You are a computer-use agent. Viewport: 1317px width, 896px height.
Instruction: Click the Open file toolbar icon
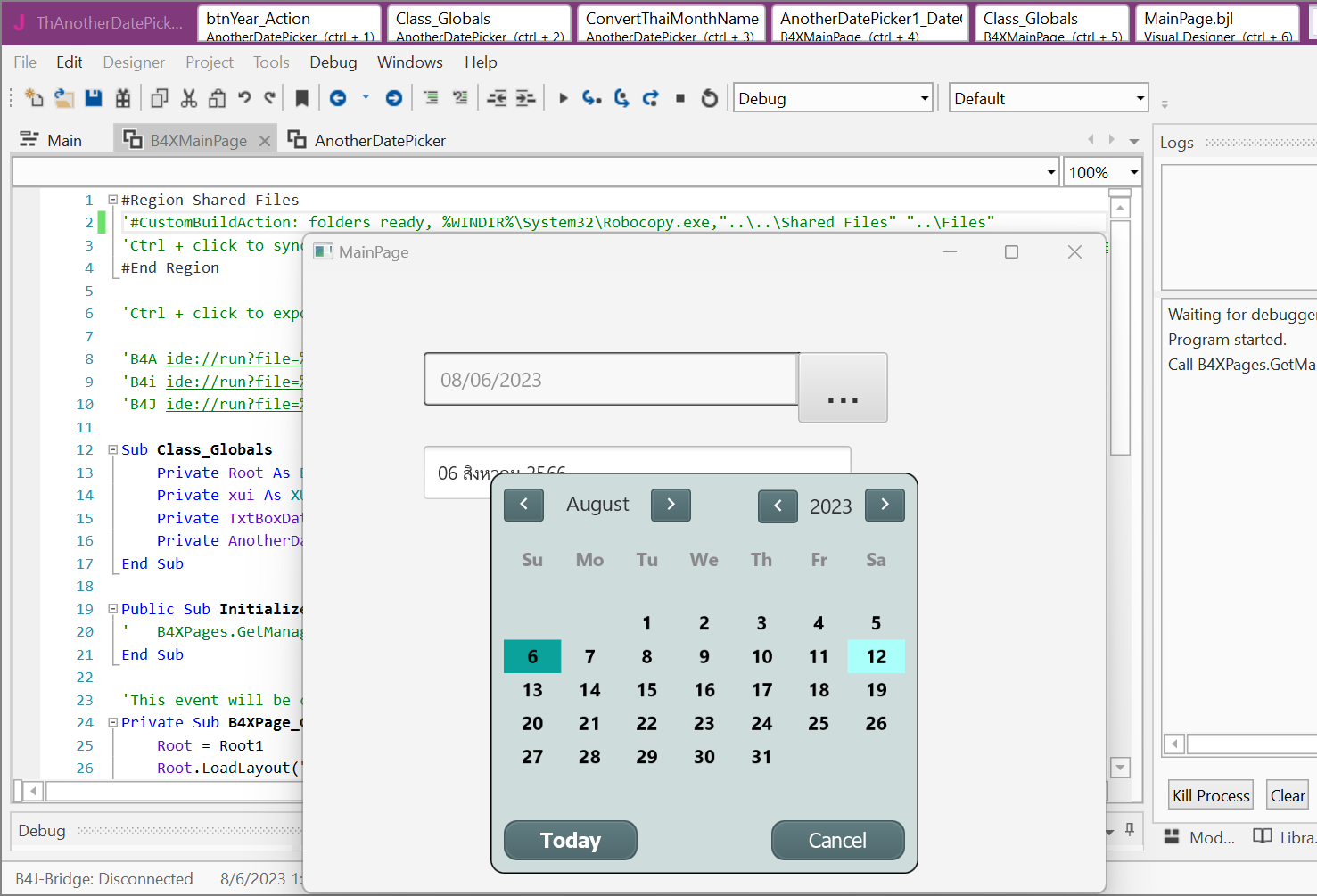pos(63,98)
